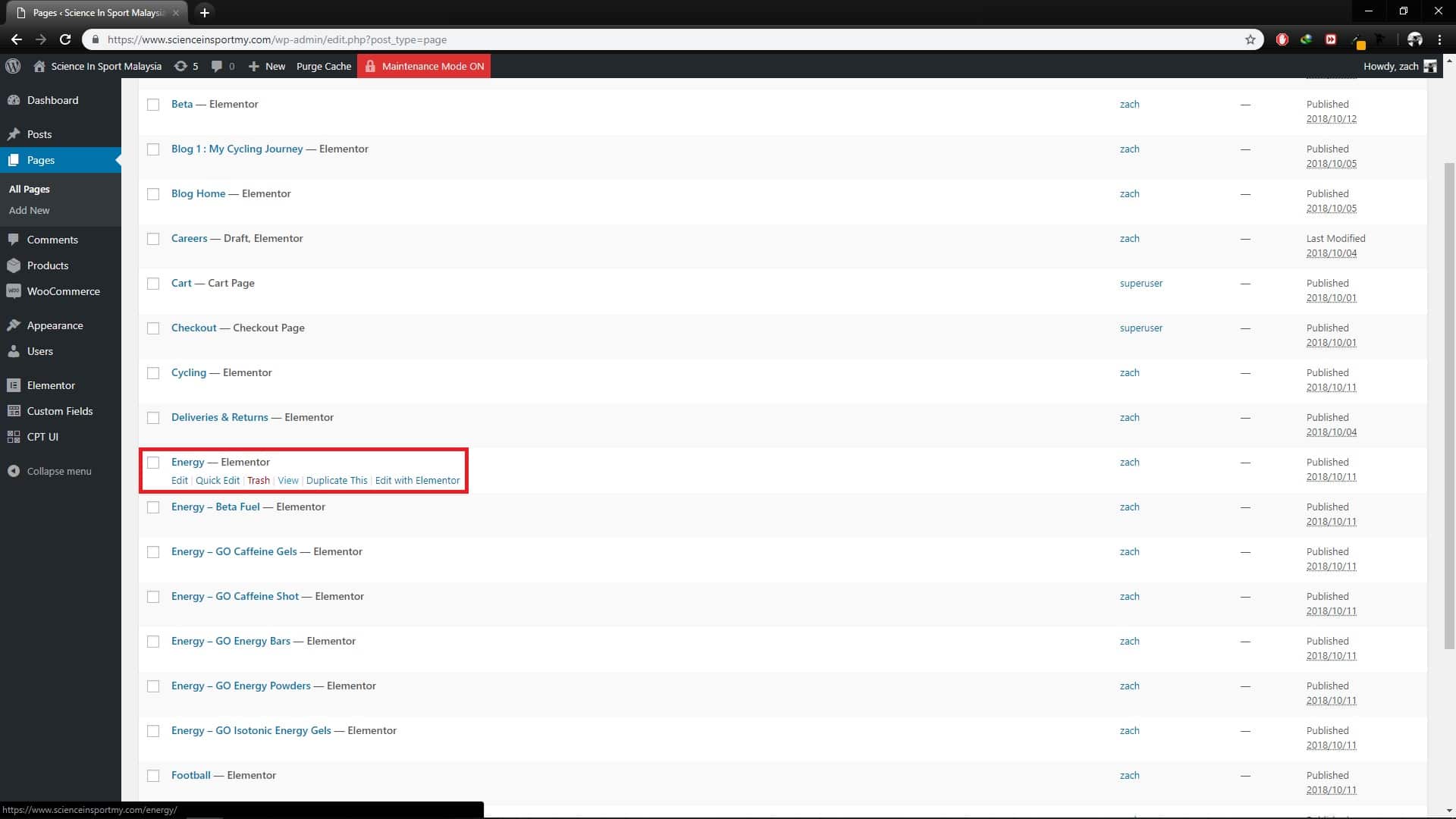This screenshot has width=1456, height=819.
Task: Open a new browser tab
Action: pyautogui.click(x=204, y=12)
